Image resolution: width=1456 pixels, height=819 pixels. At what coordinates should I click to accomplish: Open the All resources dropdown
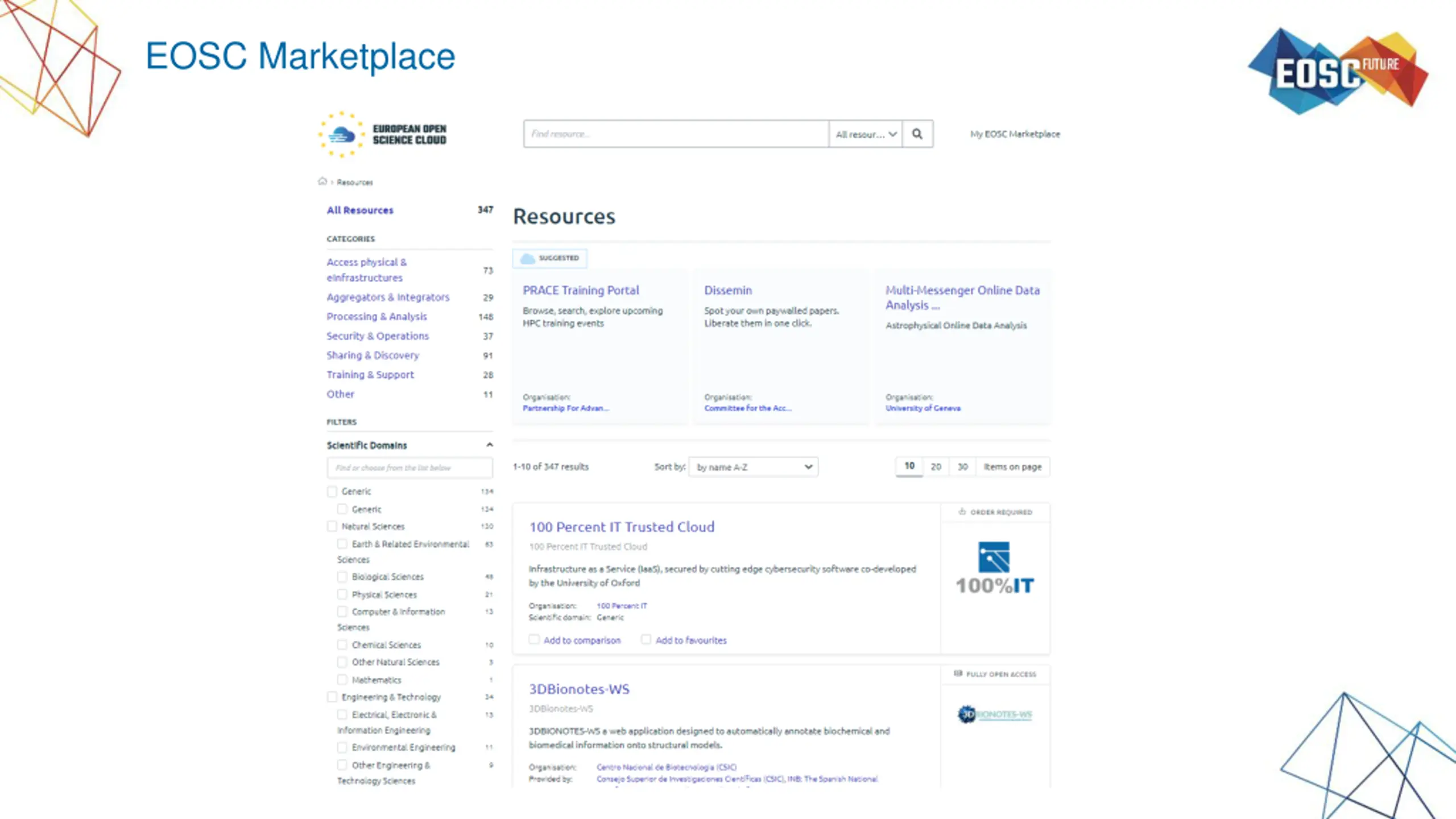pos(865,134)
